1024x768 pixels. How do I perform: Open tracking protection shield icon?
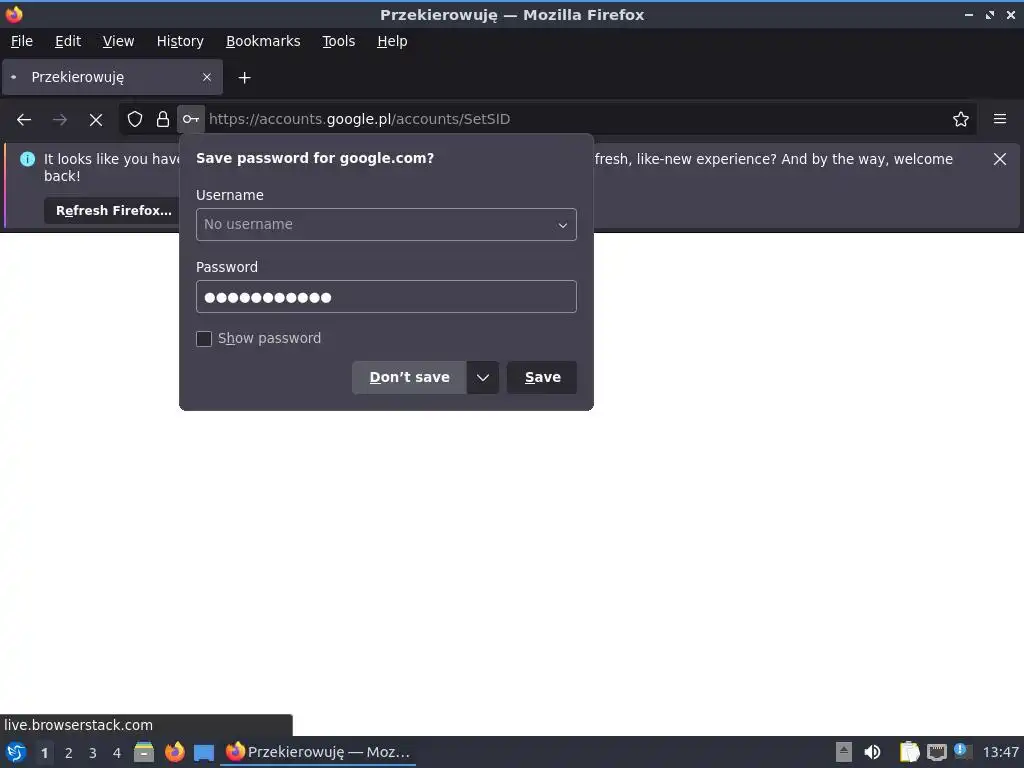point(135,119)
